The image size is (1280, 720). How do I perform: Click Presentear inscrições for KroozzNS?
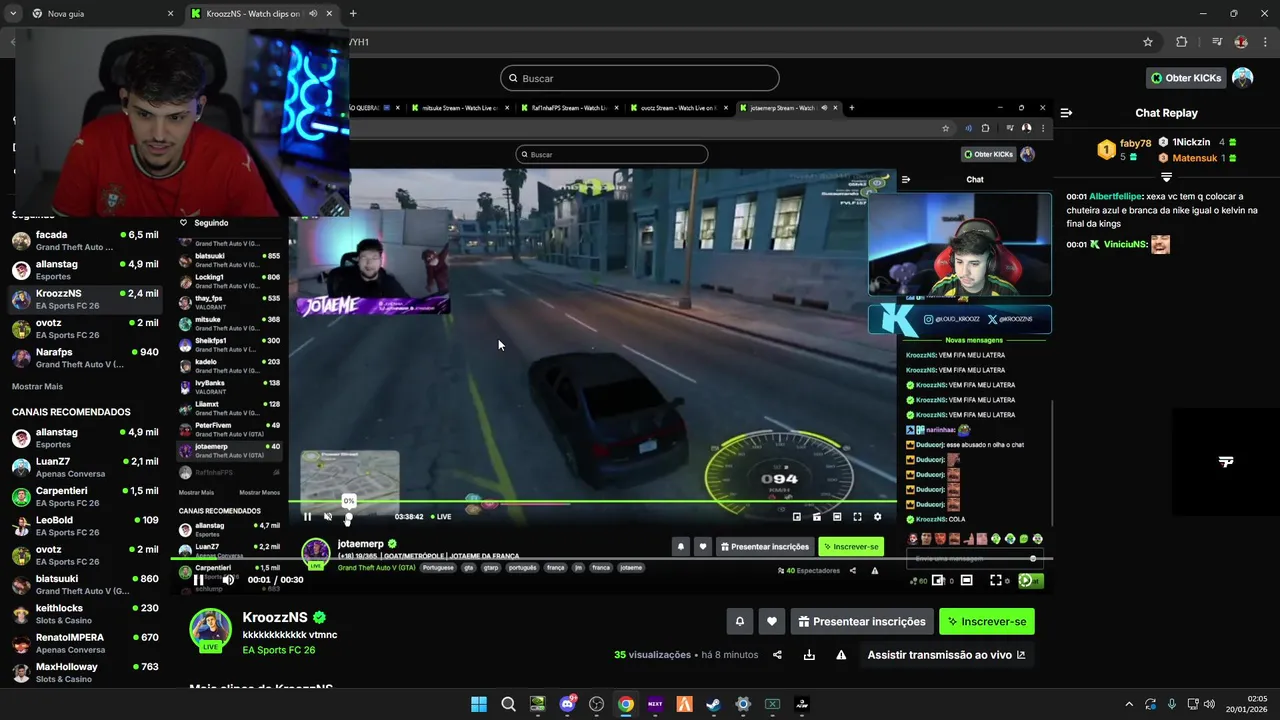pos(862,621)
